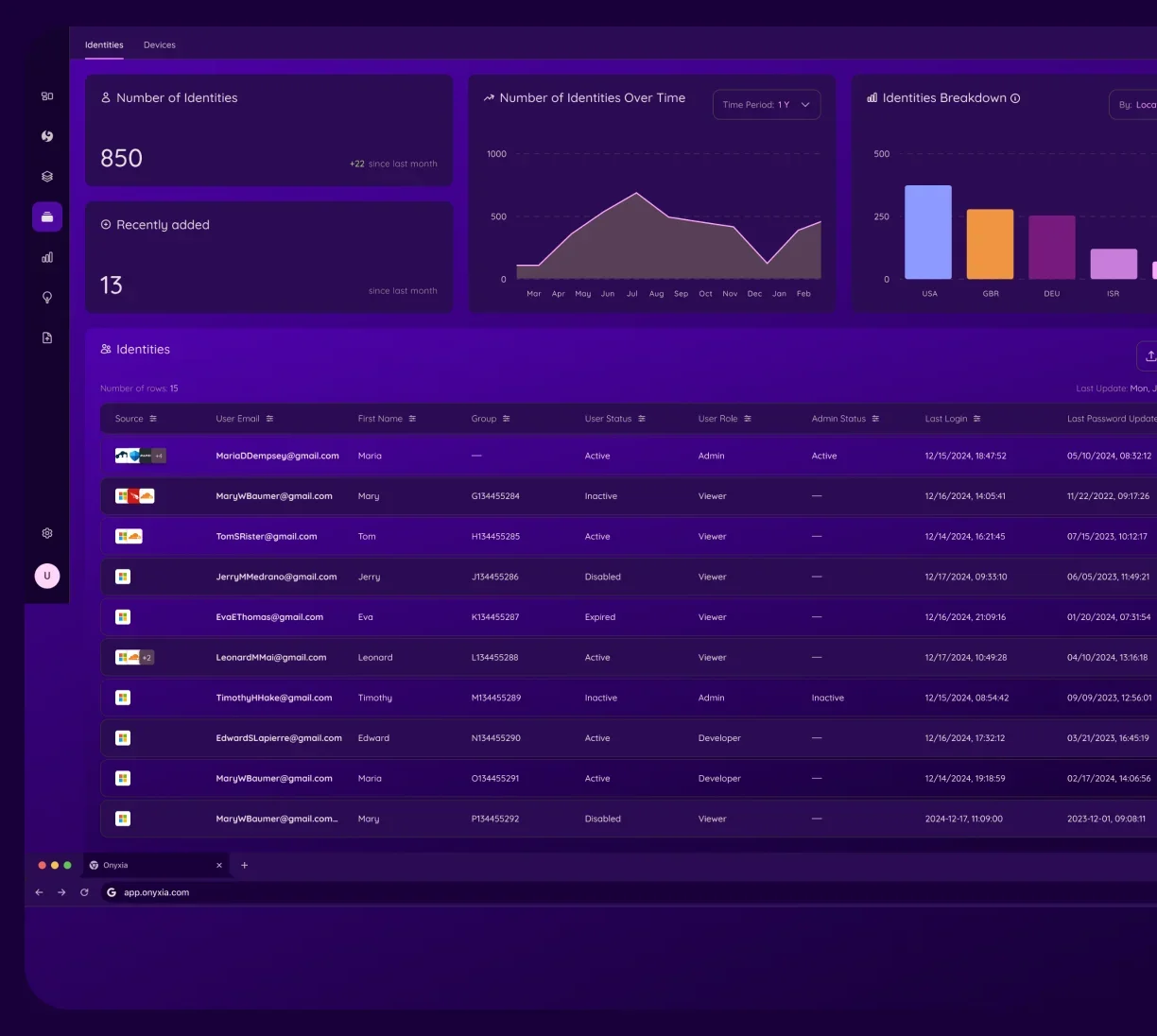Click the source icon in EdwardSLapierre row
Viewport: 1157px width, 1036px height.
123,738
